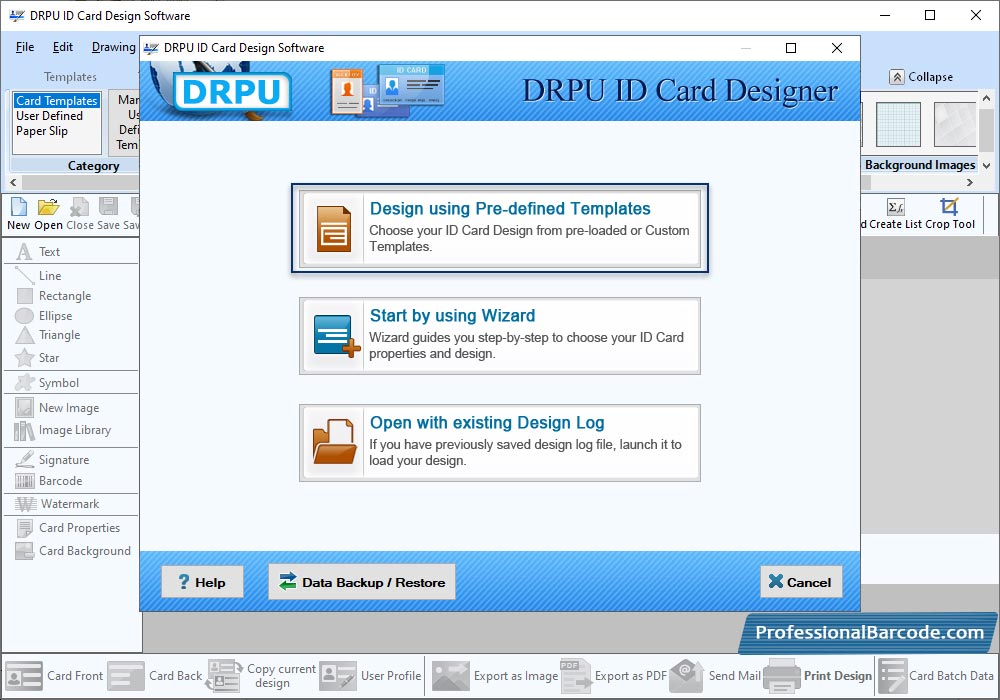Select the blue grid background thumbnail
The width and height of the screenshot is (1000, 700).
tap(898, 124)
